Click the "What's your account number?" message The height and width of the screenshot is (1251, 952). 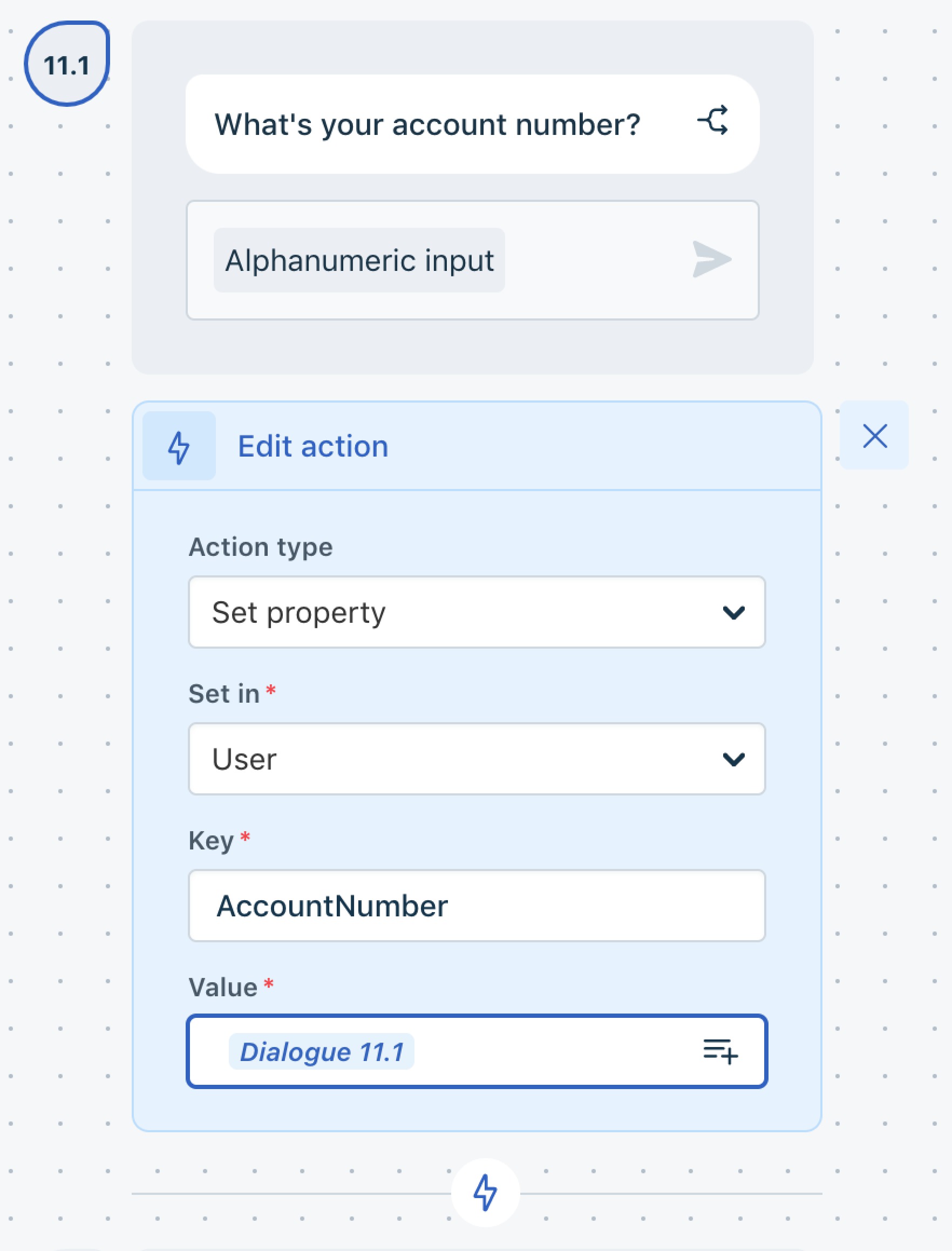(x=427, y=124)
